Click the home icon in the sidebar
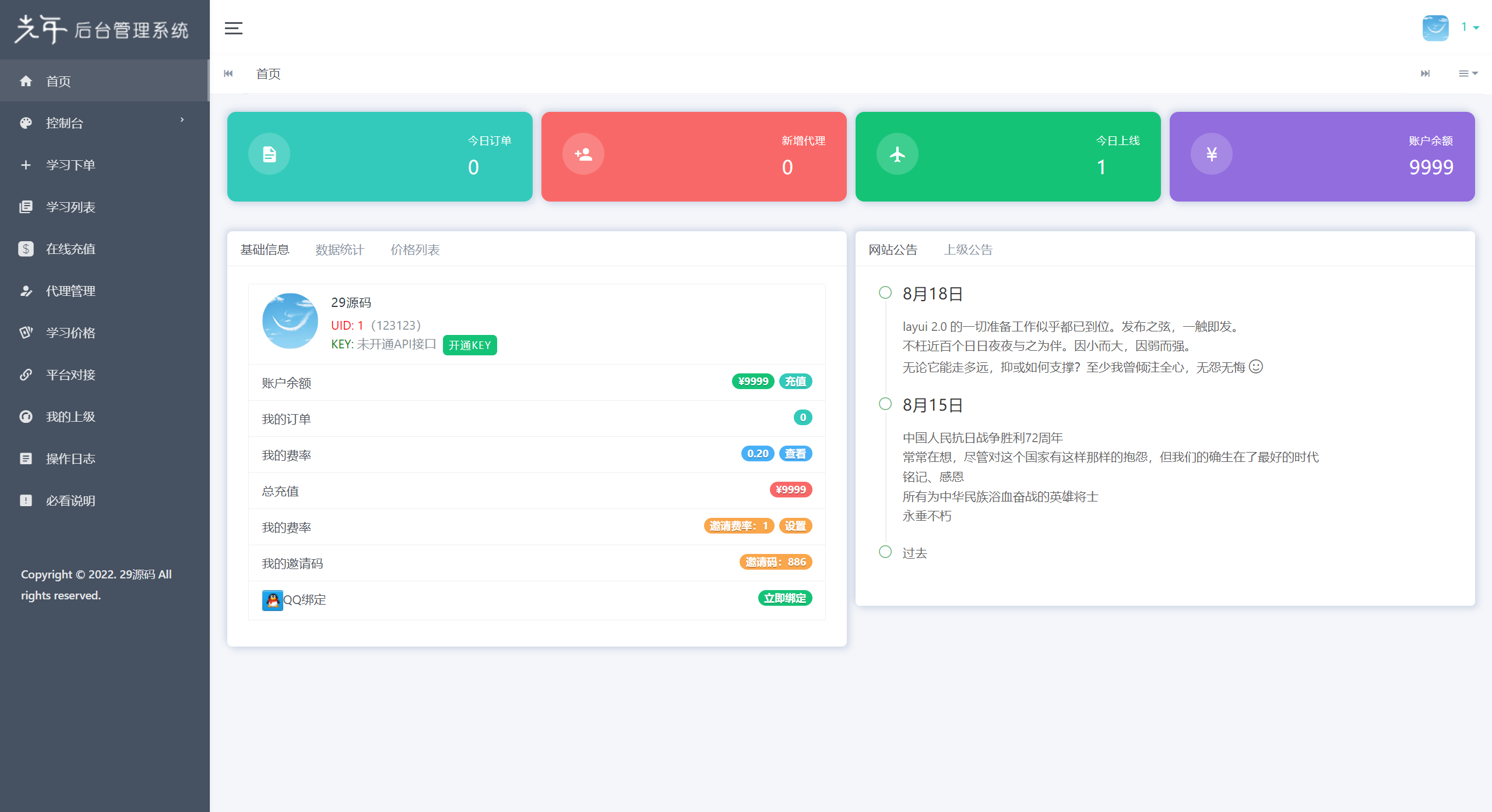This screenshot has height=812, width=1492. click(26, 81)
